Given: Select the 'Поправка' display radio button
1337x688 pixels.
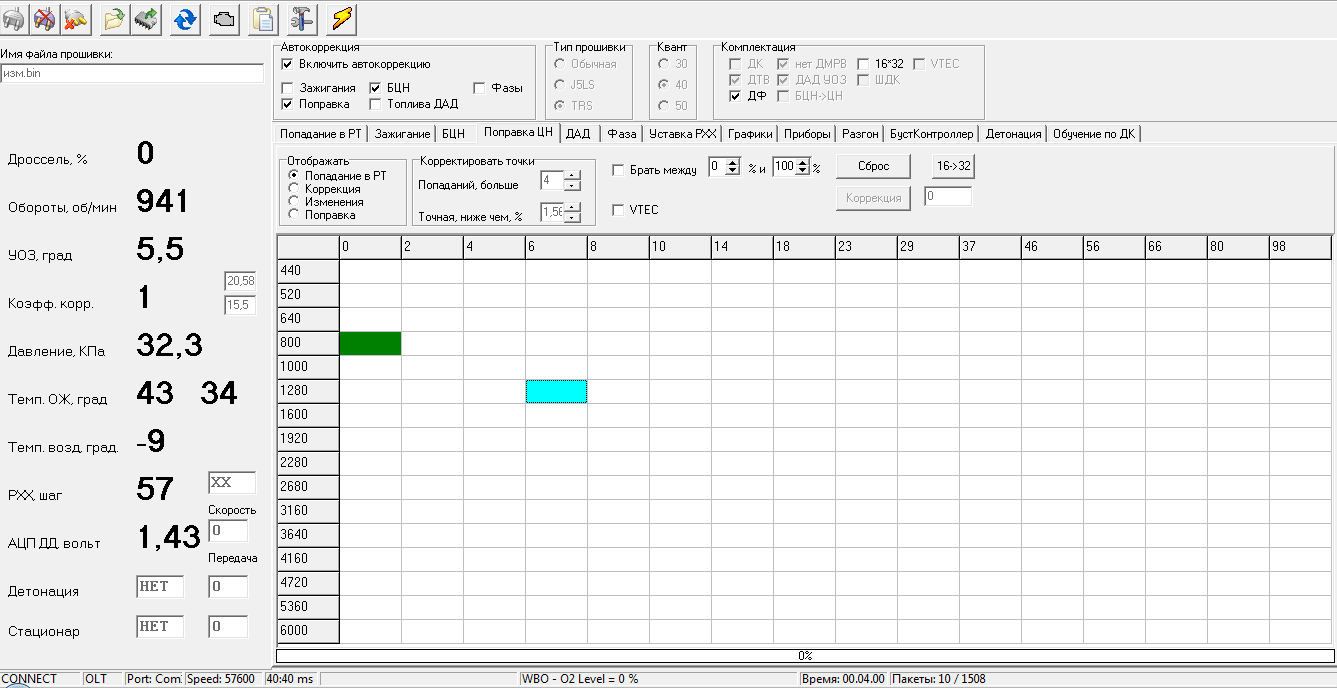Looking at the screenshot, I should point(294,215).
